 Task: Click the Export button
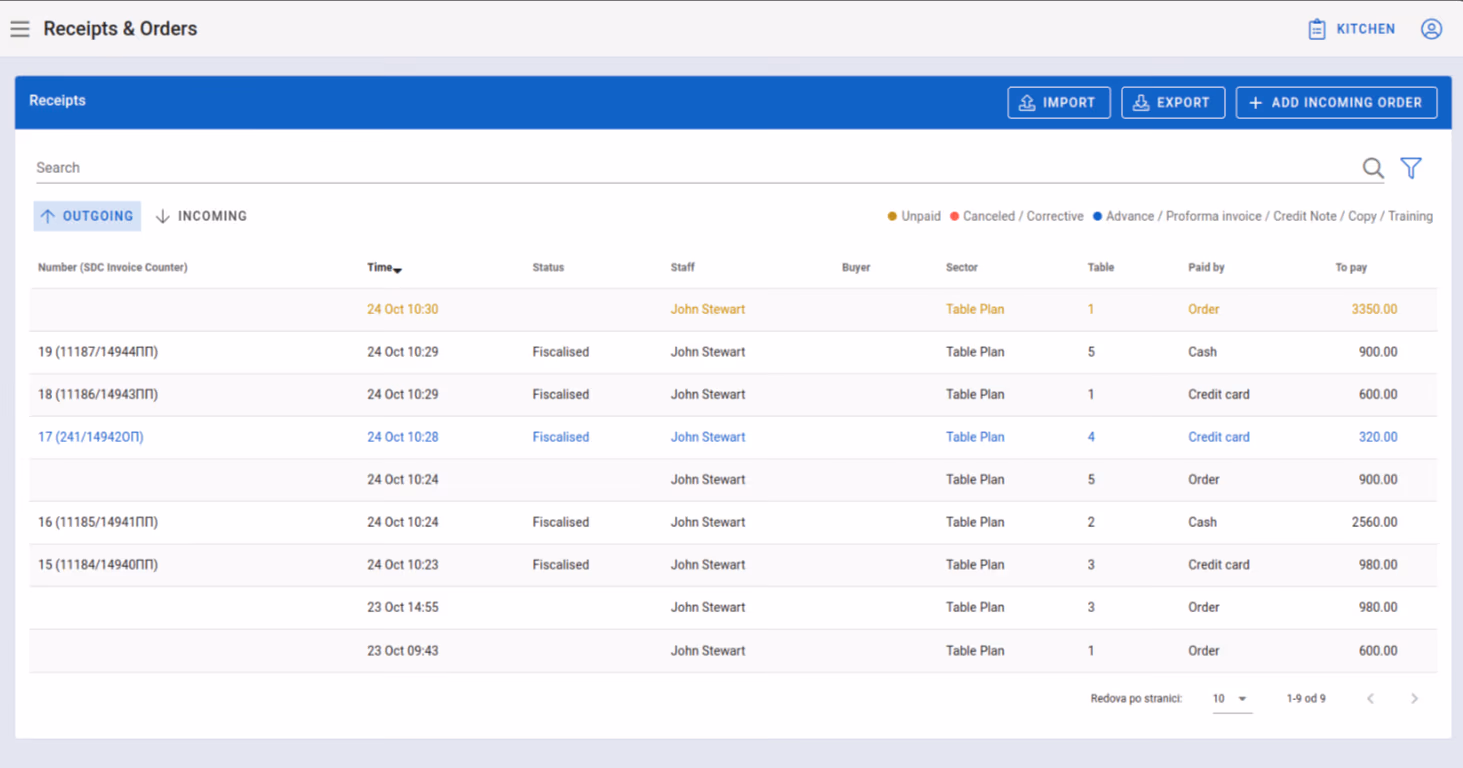(x=1173, y=102)
